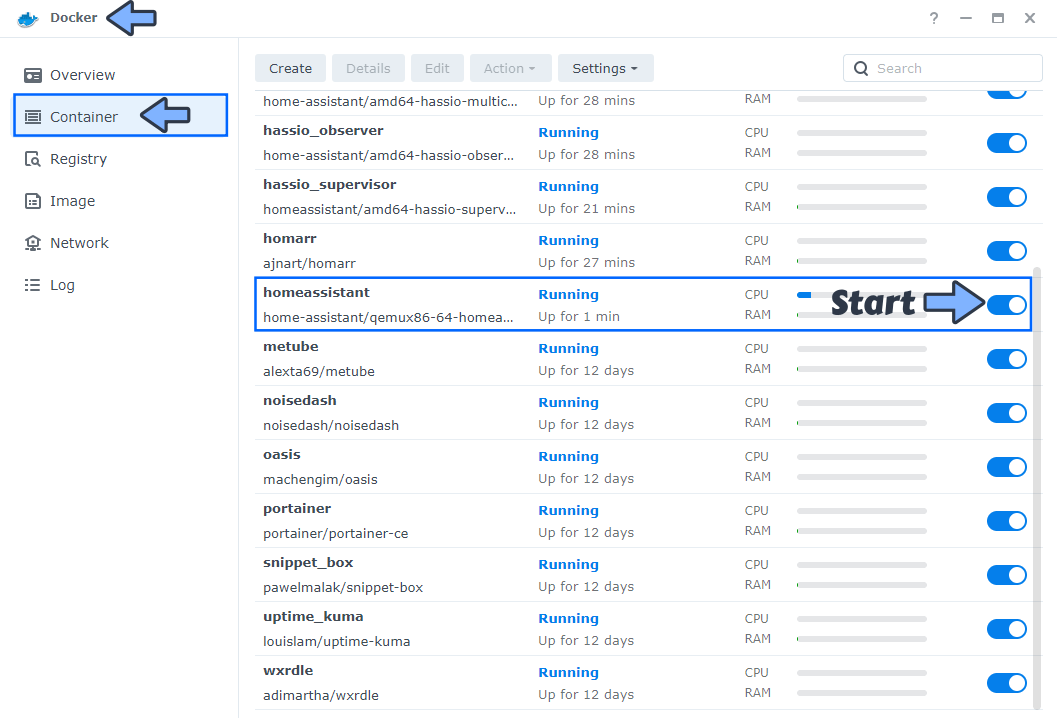Turn off the oasis container
Image resolution: width=1057 pixels, height=718 pixels.
[1006, 467]
